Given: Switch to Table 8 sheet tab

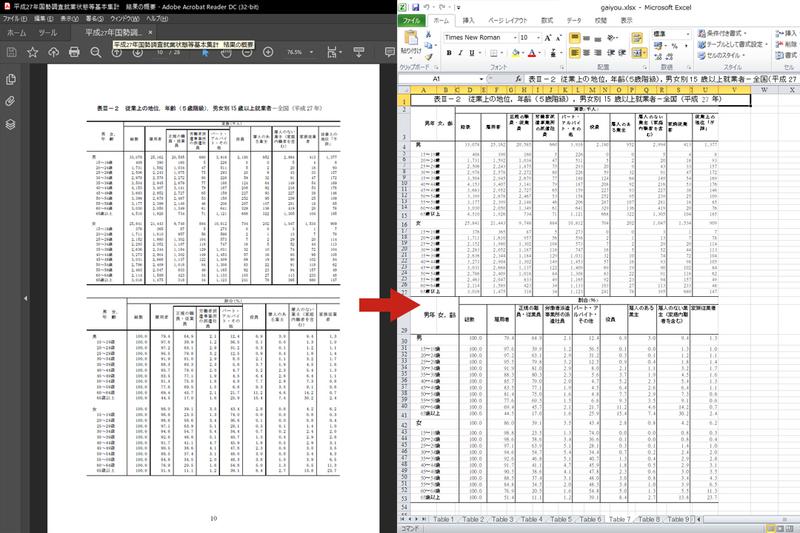Looking at the screenshot, I should pos(648,519).
